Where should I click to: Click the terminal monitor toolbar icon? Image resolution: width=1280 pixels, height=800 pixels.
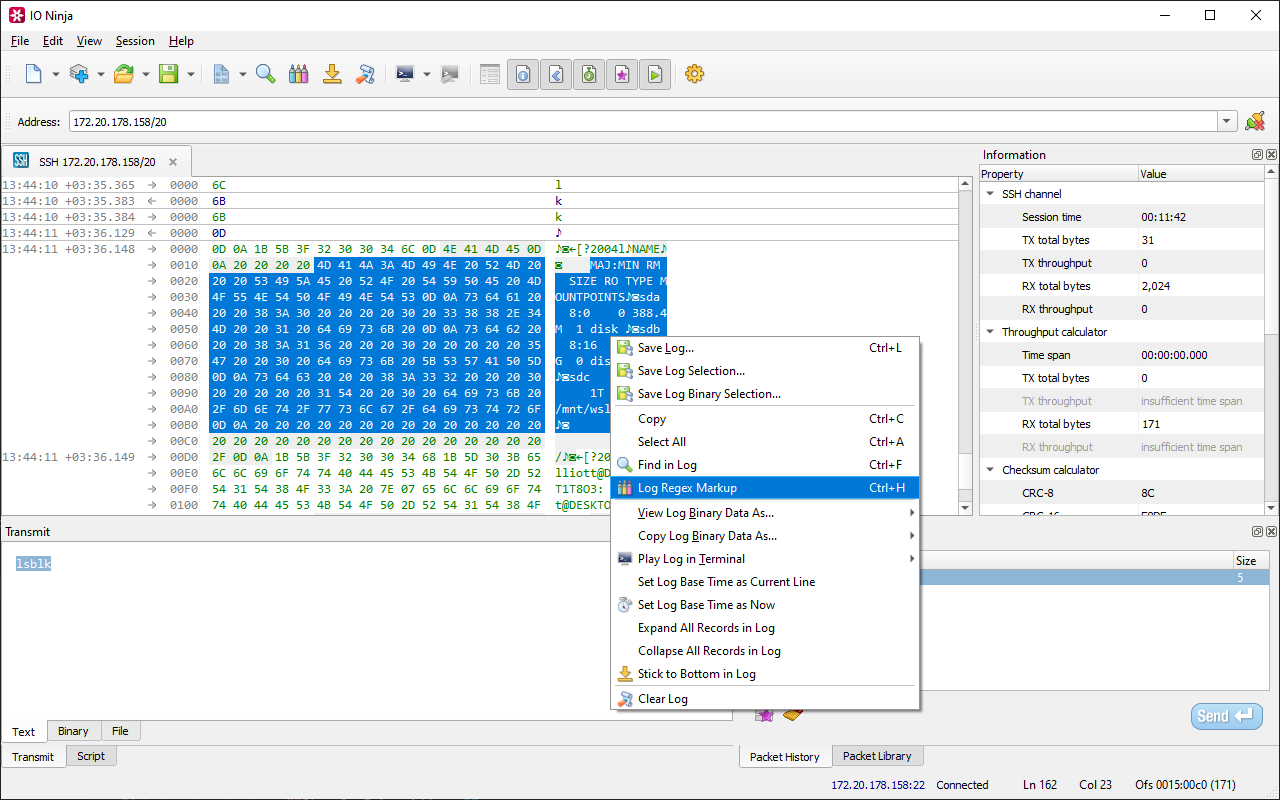pos(405,74)
